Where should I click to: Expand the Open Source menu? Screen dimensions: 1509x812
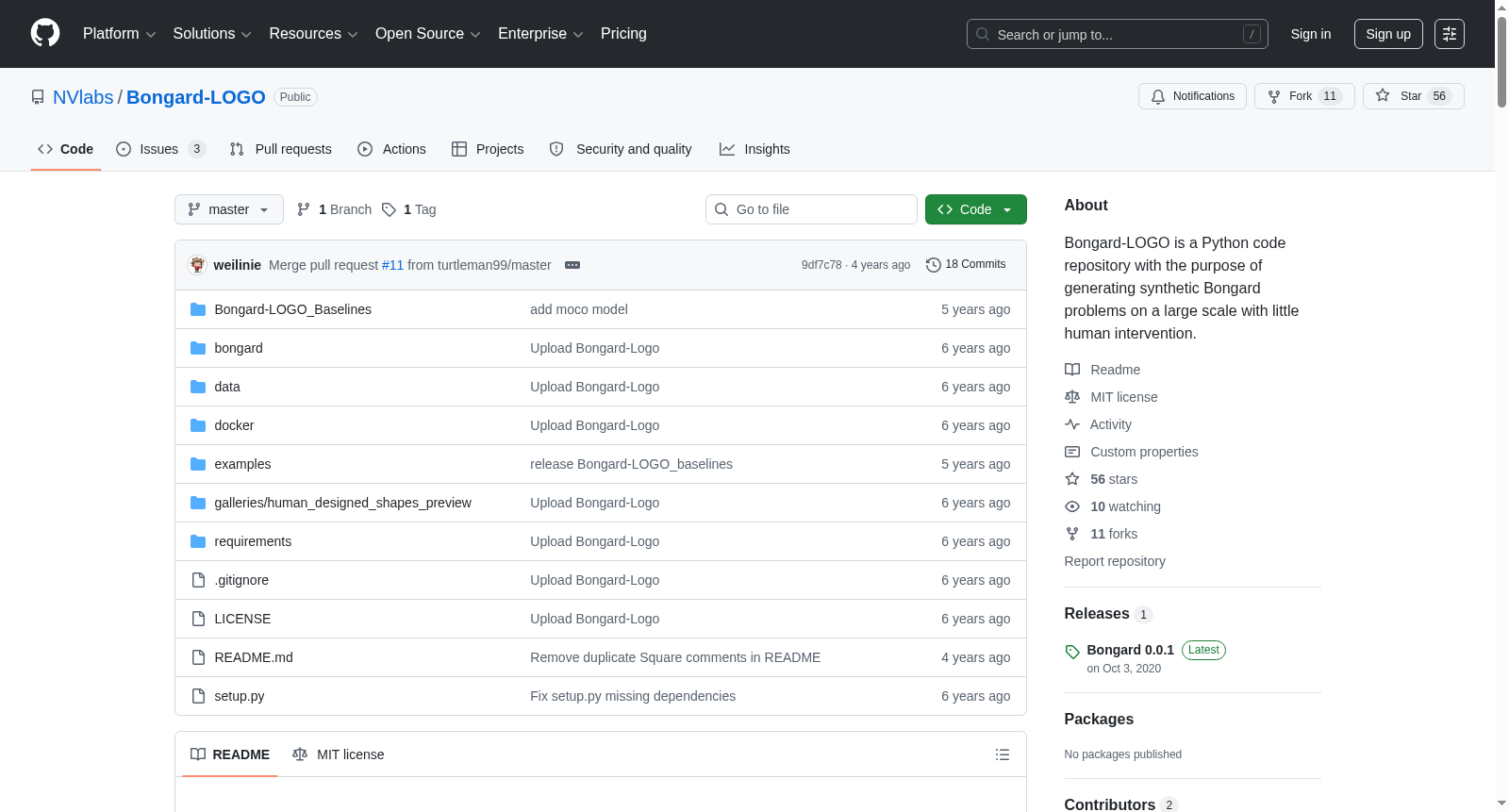pos(428,34)
